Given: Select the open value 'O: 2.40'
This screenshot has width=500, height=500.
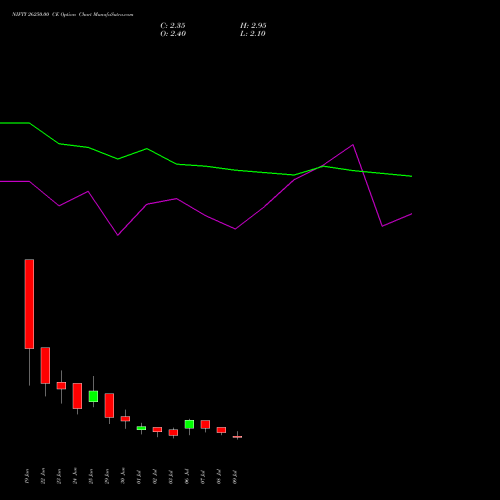Looking at the screenshot, I should pos(173,34).
